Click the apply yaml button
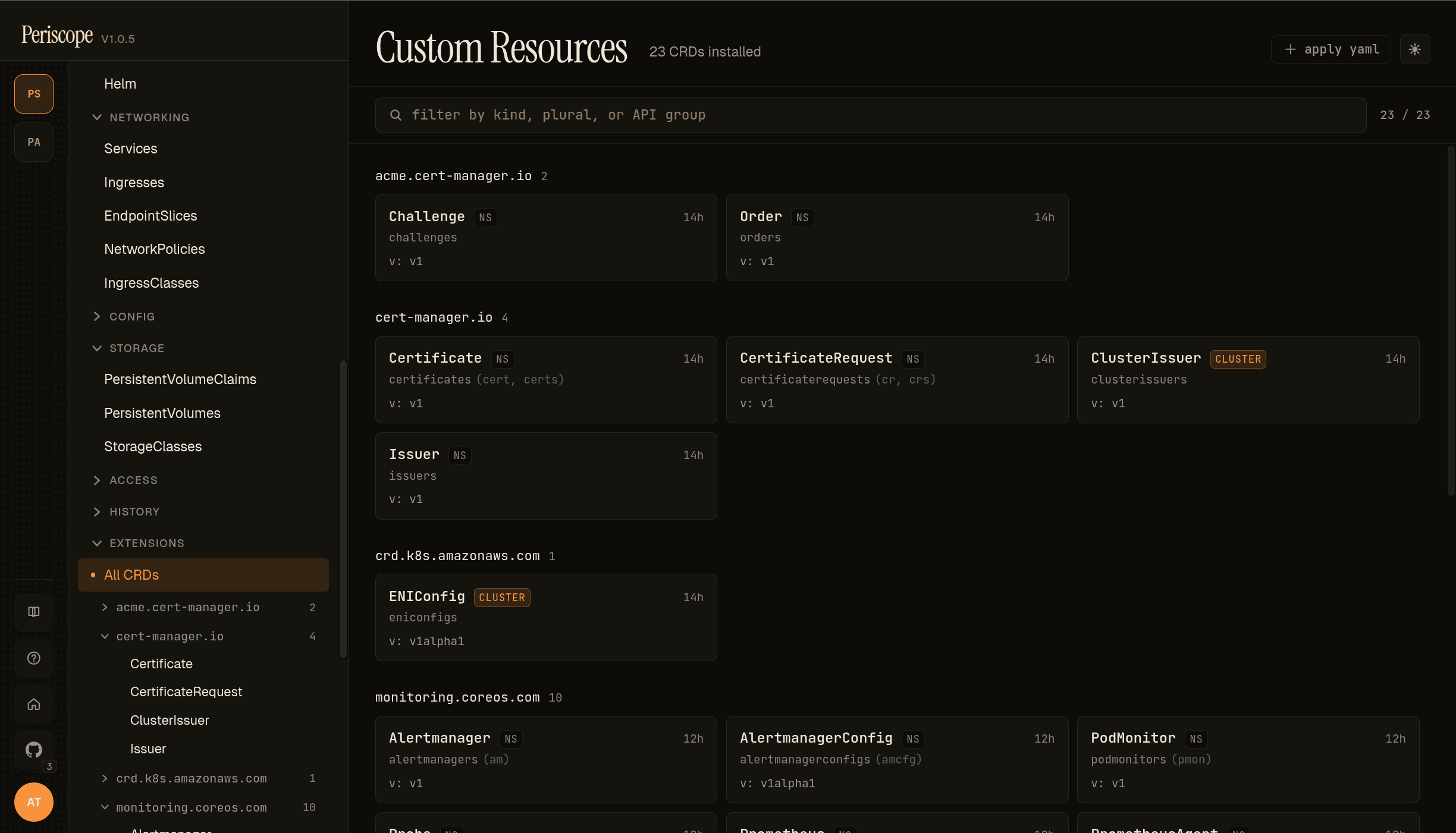 tap(1331, 49)
